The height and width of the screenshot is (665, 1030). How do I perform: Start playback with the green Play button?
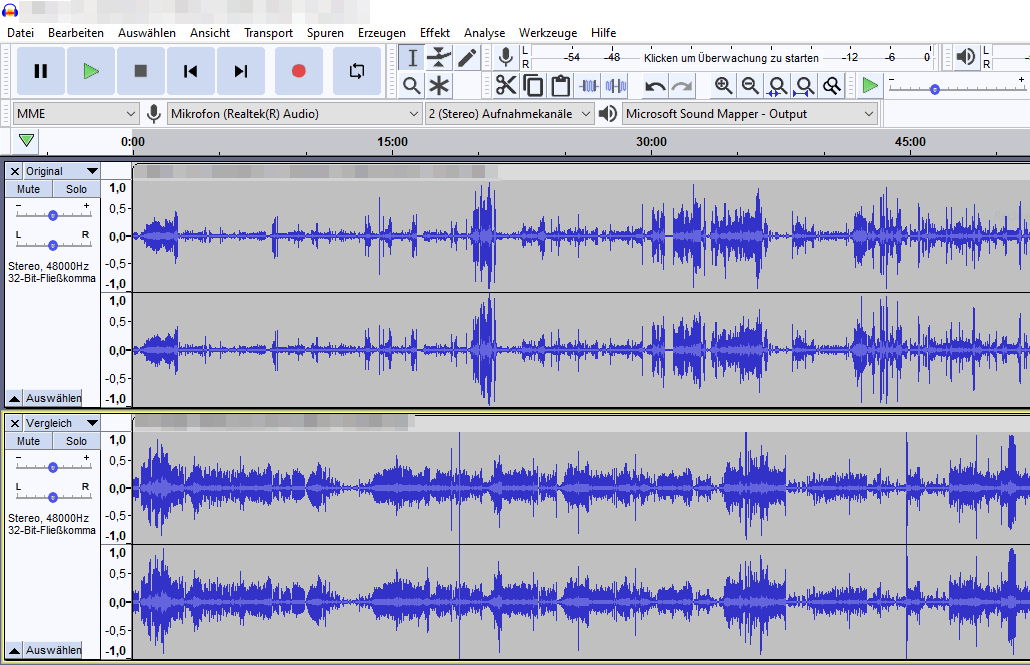pyautogui.click(x=91, y=71)
